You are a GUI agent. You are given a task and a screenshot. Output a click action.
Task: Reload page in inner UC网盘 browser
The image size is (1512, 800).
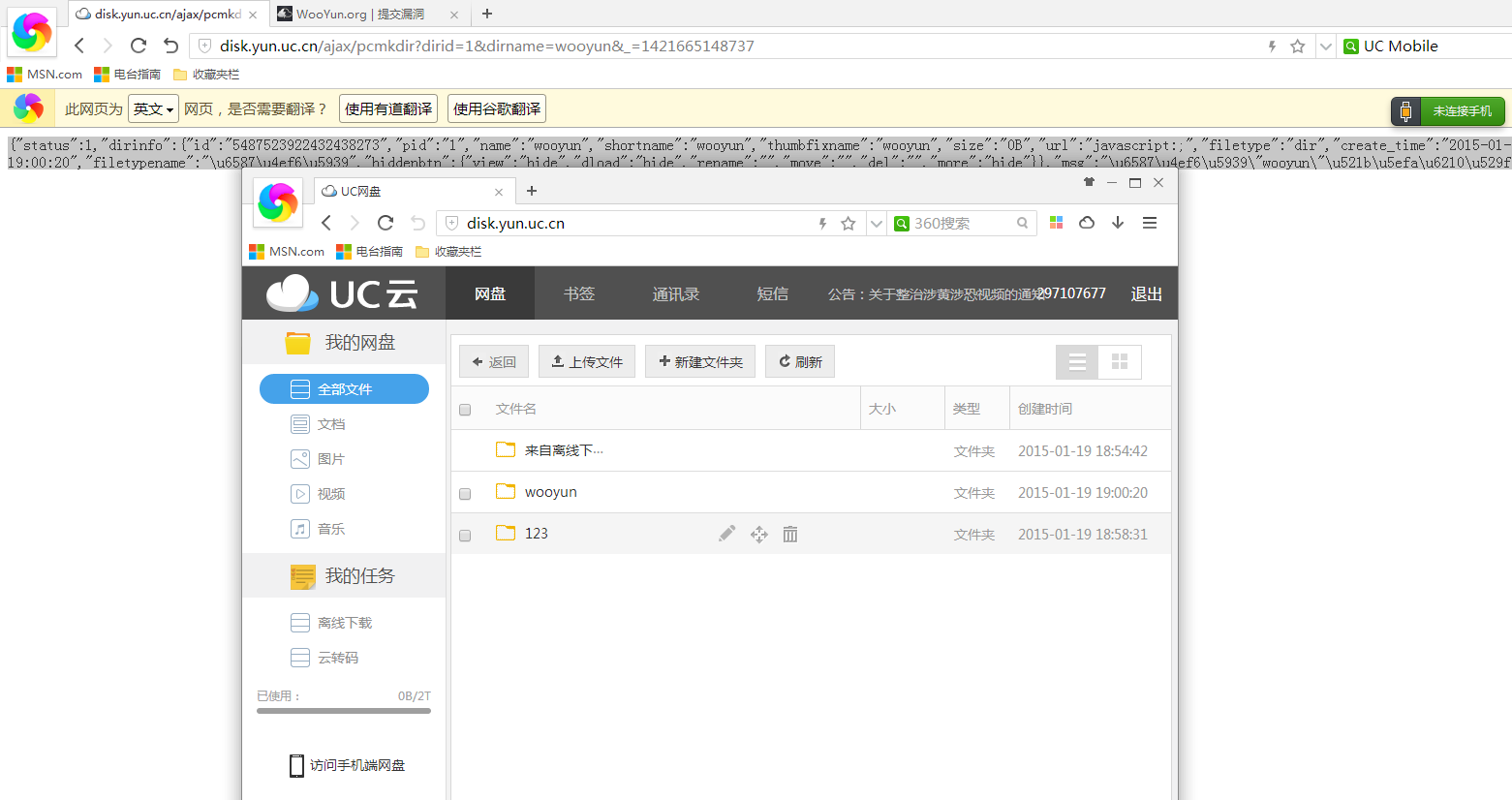(386, 223)
